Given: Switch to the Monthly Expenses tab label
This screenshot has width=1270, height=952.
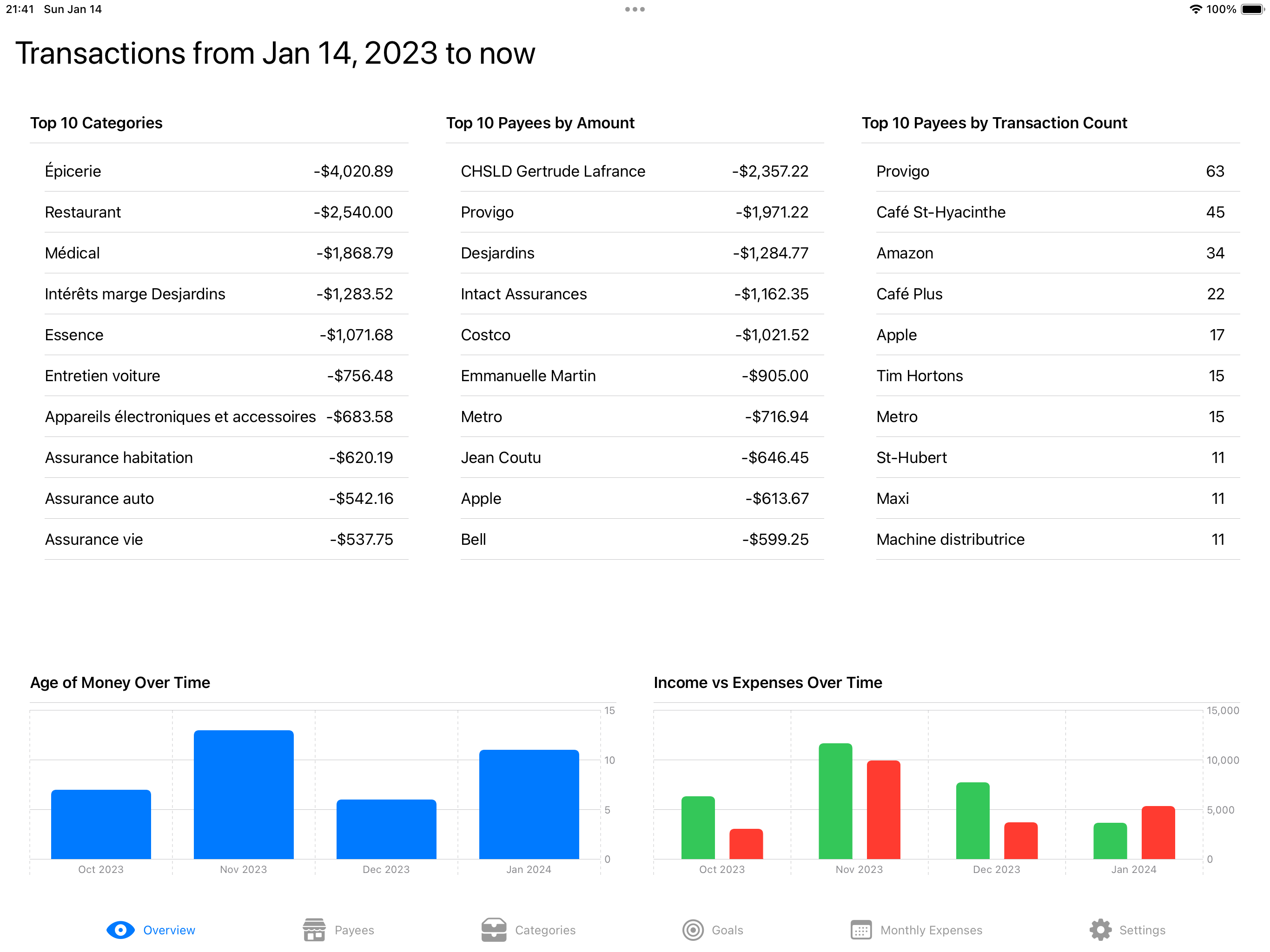Looking at the screenshot, I should [x=931, y=930].
